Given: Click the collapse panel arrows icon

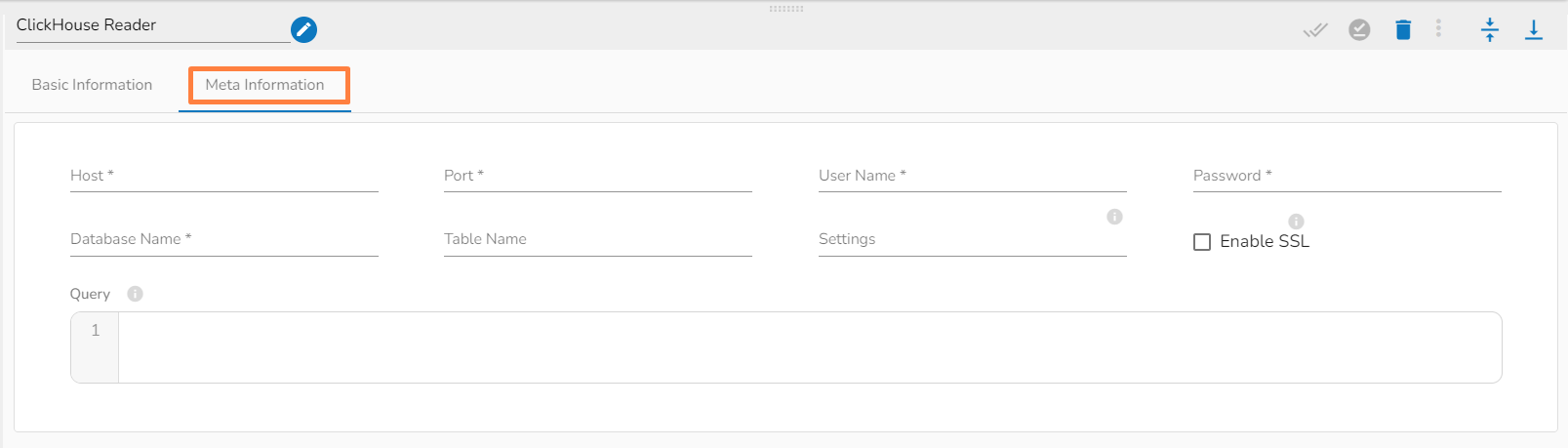Looking at the screenshot, I should click(x=1489, y=30).
